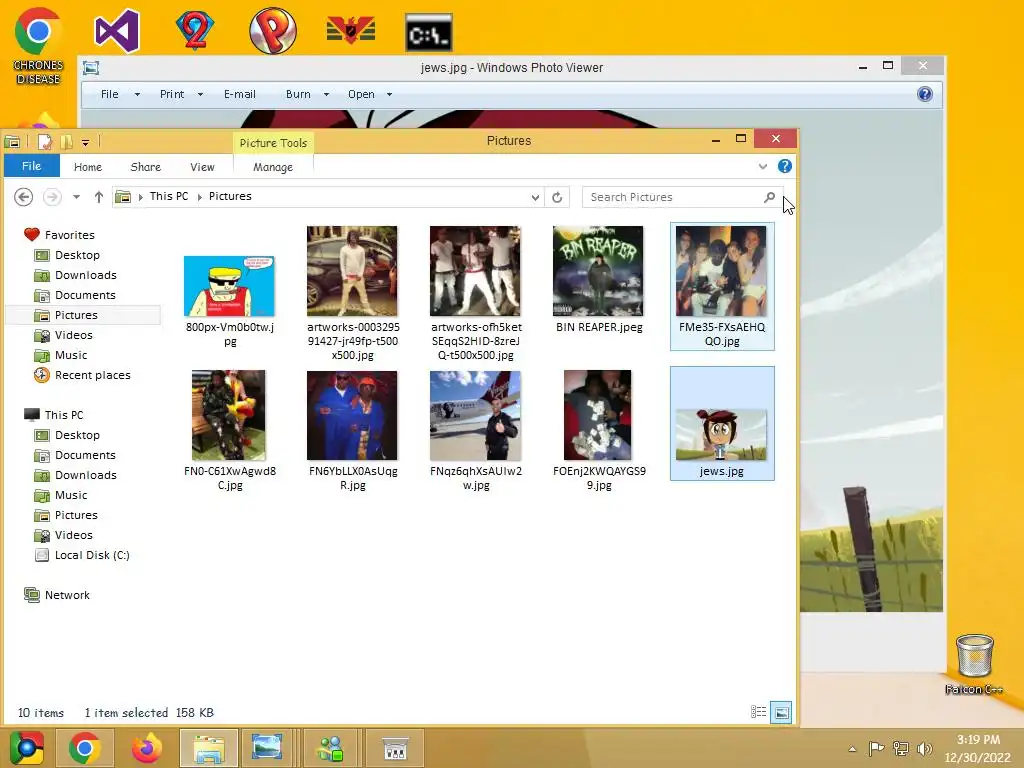Click Photo Viewer help icon
Viewport: 1024px width, 768px height.
[925, 94]
